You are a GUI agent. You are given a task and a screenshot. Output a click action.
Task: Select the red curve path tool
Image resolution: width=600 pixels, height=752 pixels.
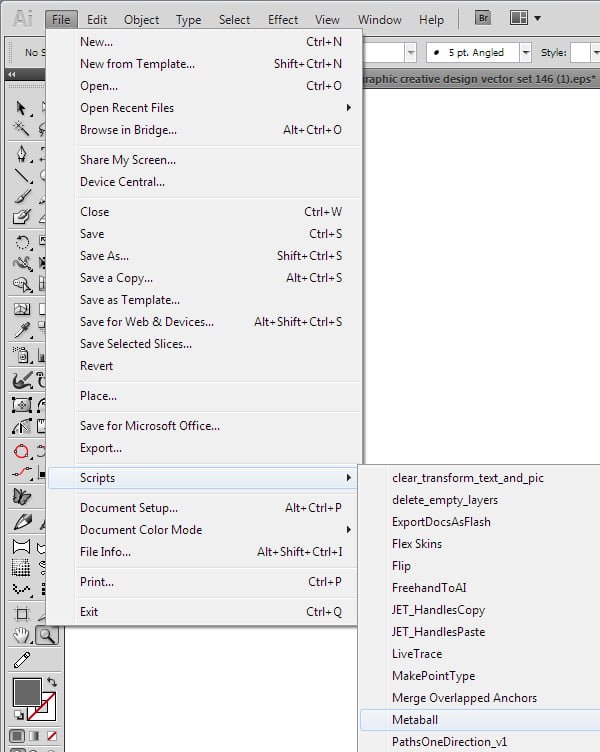click(x=22, y=472)
